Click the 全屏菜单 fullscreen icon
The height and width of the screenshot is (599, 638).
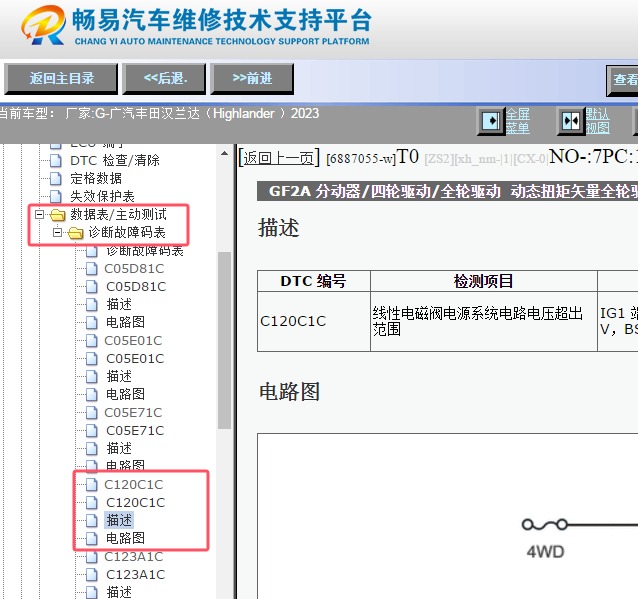(x=491, y=121)
